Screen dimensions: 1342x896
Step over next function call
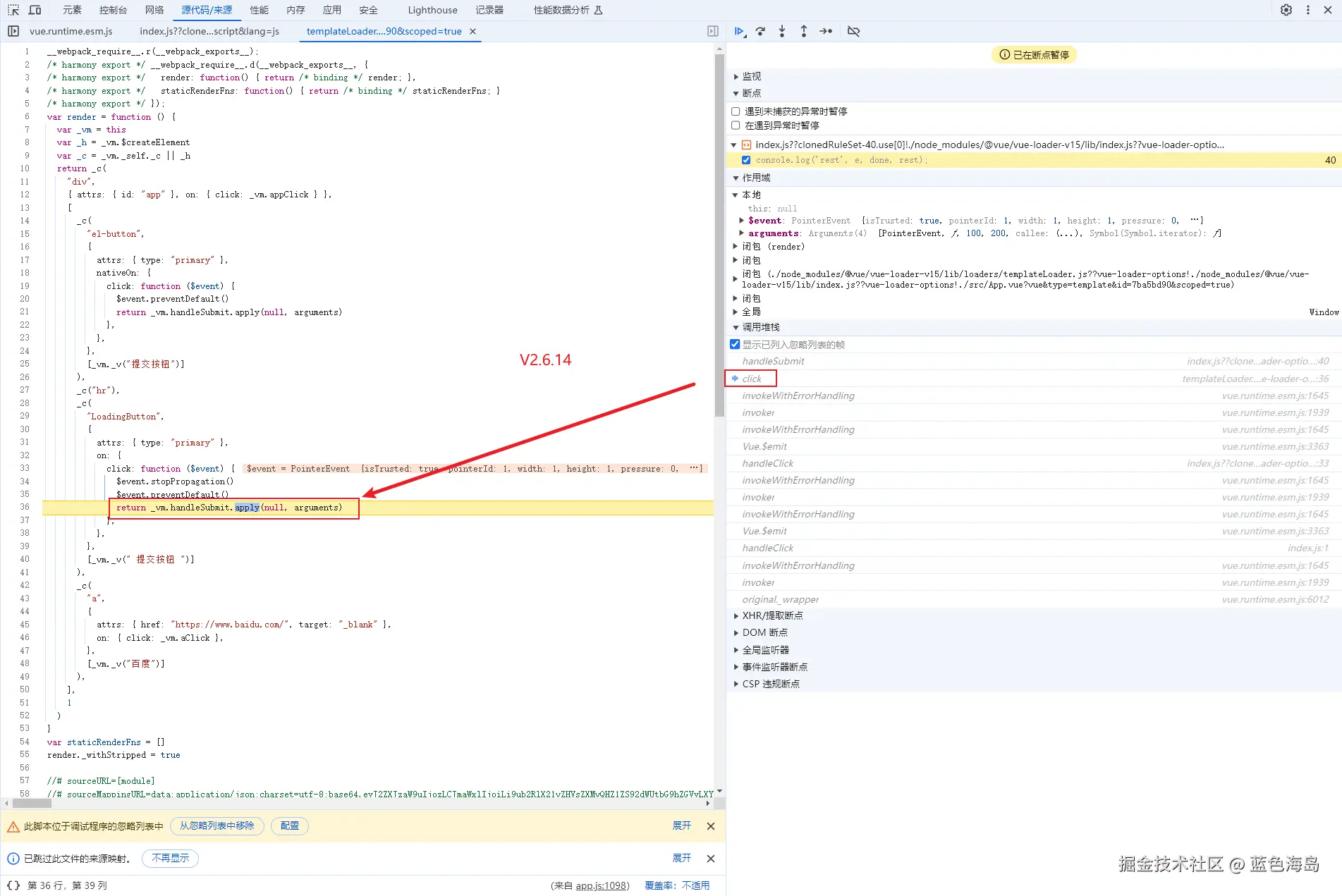(760, 31)
